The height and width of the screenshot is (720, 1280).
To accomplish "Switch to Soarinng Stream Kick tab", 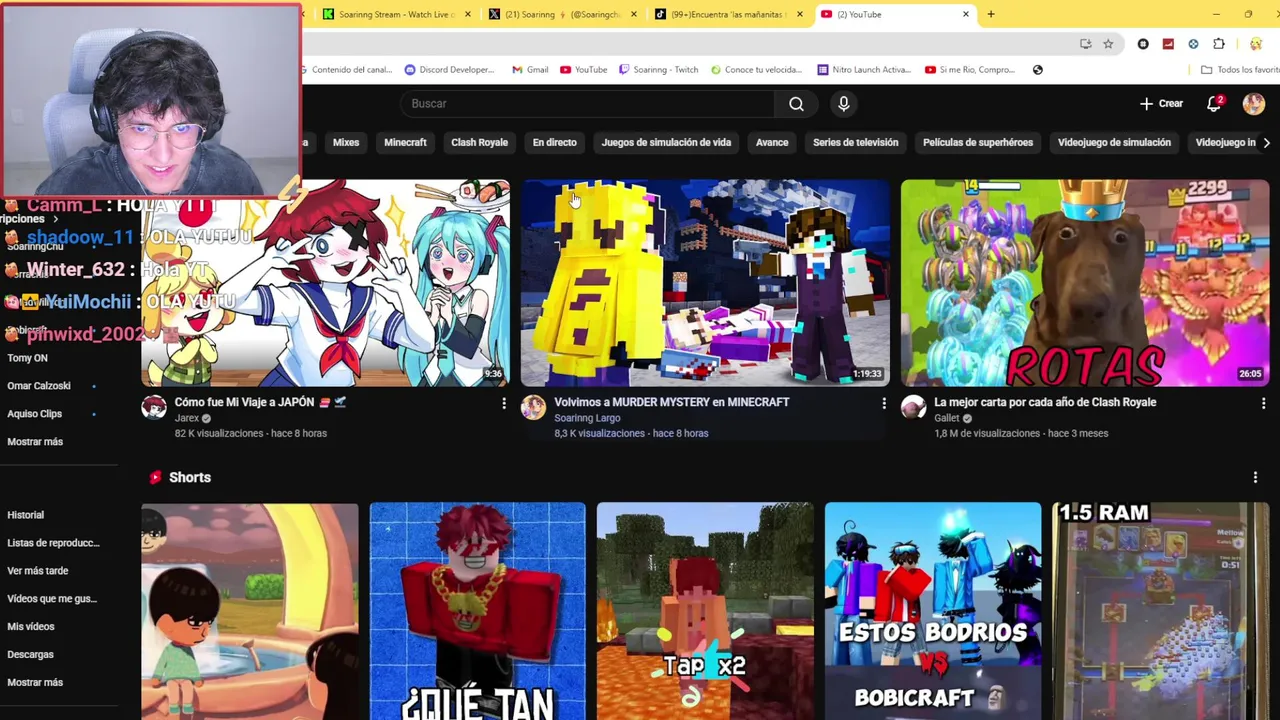I will coord(395,14).
